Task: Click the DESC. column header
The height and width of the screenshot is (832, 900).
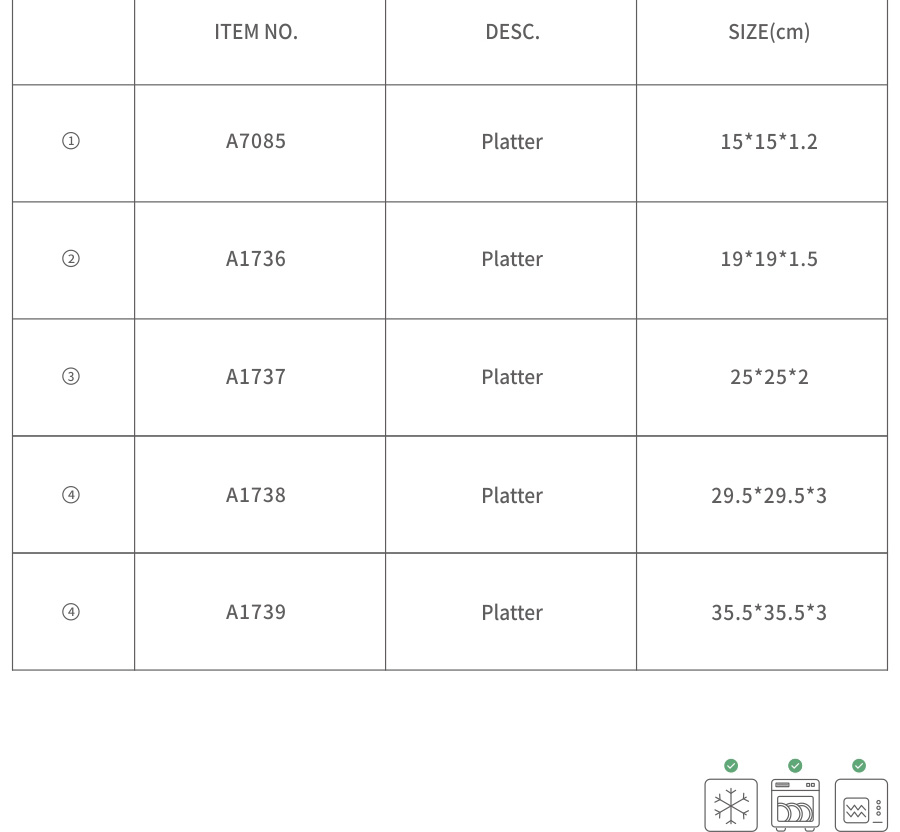Action: point(512,32)
